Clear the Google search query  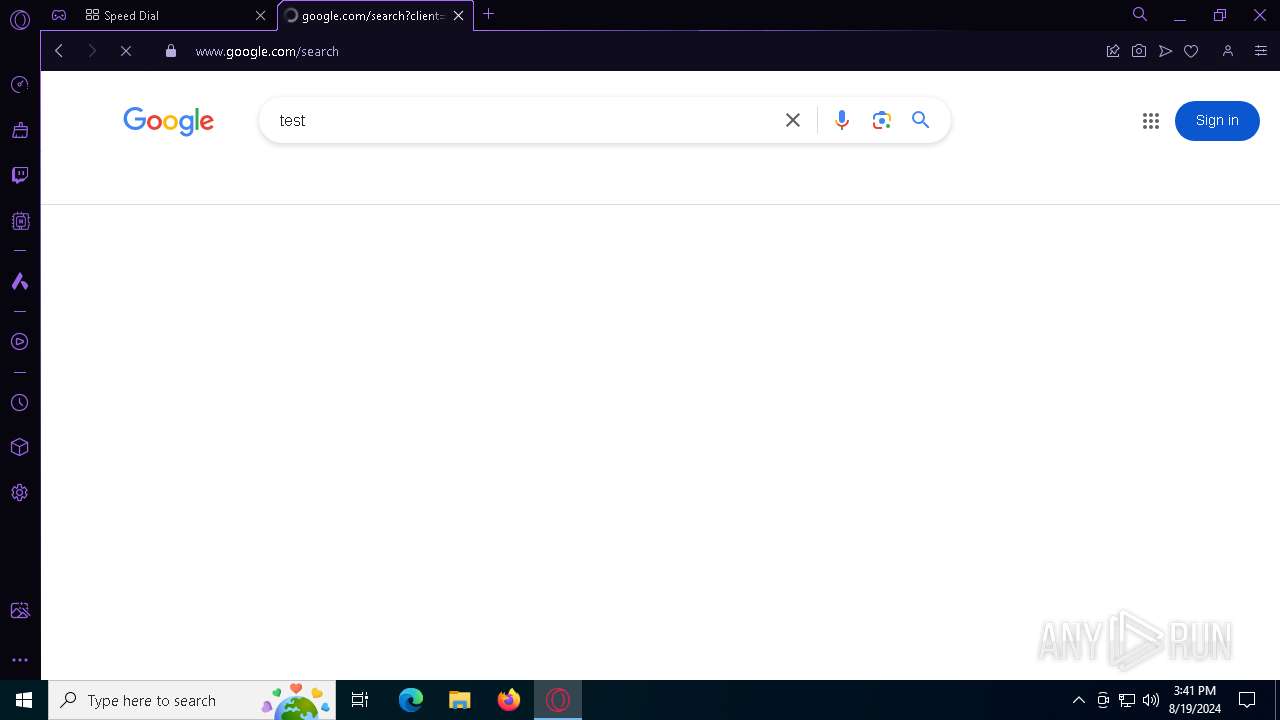(x=793, y=120)
